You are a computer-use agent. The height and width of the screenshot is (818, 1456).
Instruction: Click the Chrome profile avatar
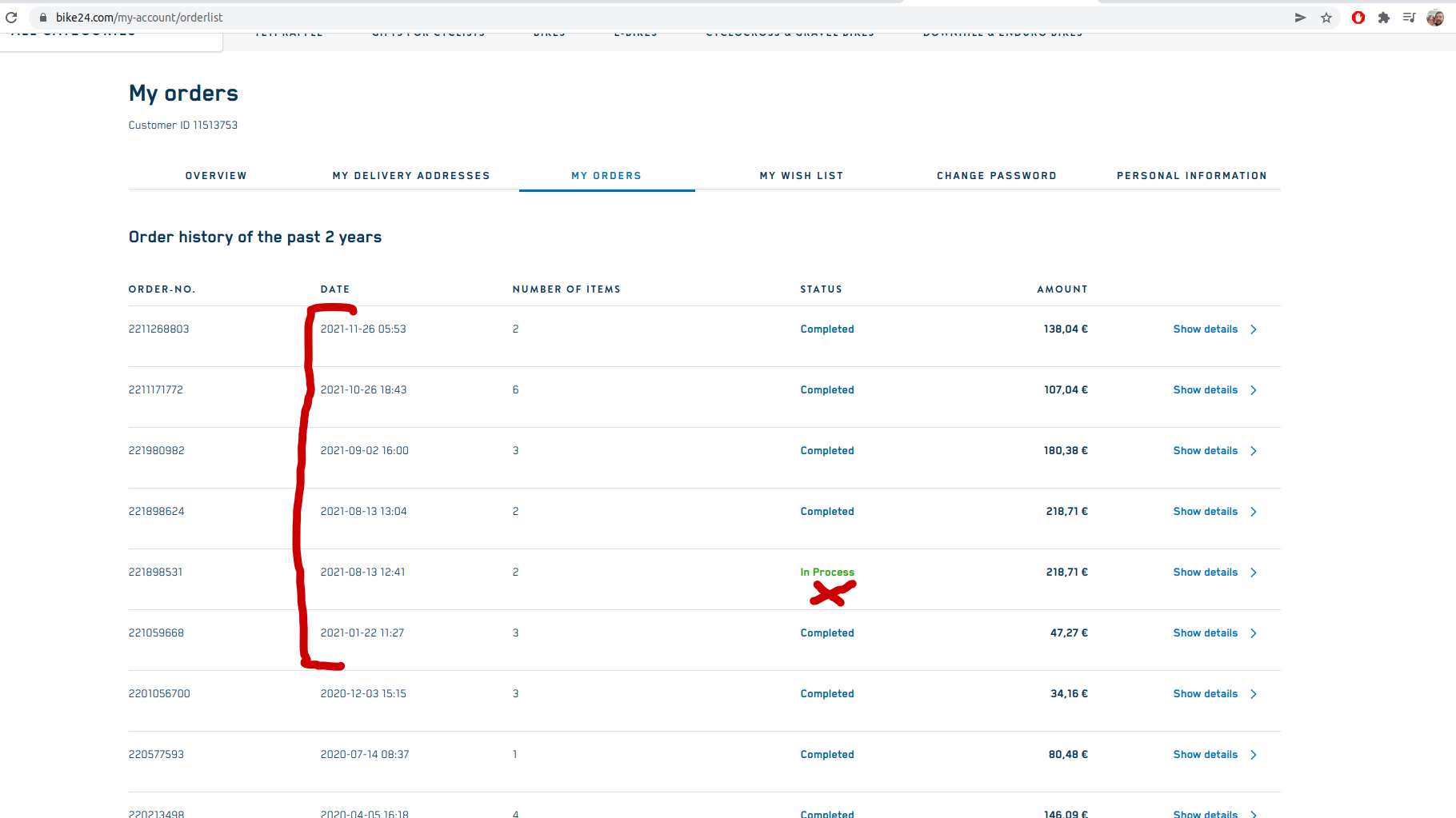1435,18
